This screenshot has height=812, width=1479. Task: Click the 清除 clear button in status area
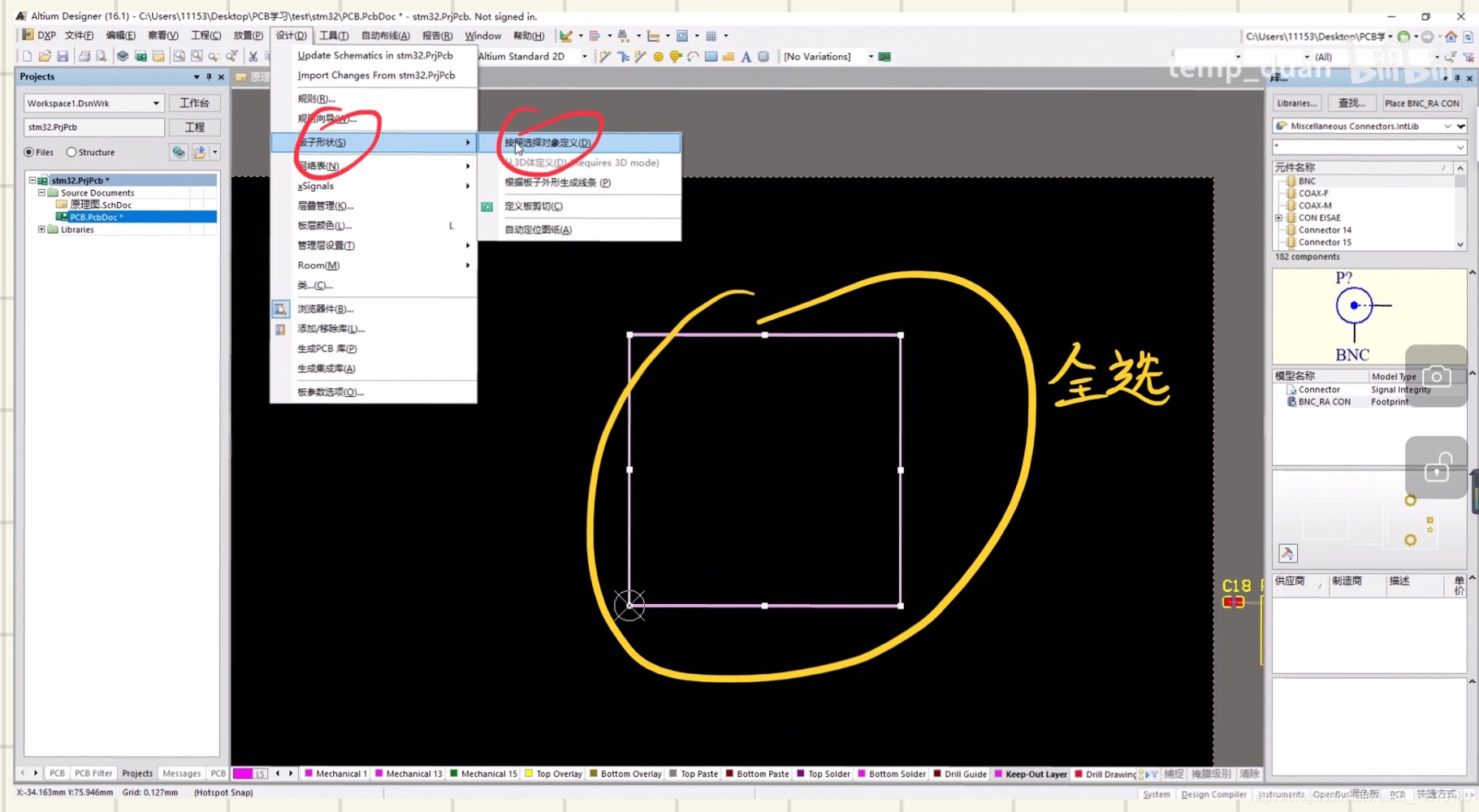click(1249, 774)
